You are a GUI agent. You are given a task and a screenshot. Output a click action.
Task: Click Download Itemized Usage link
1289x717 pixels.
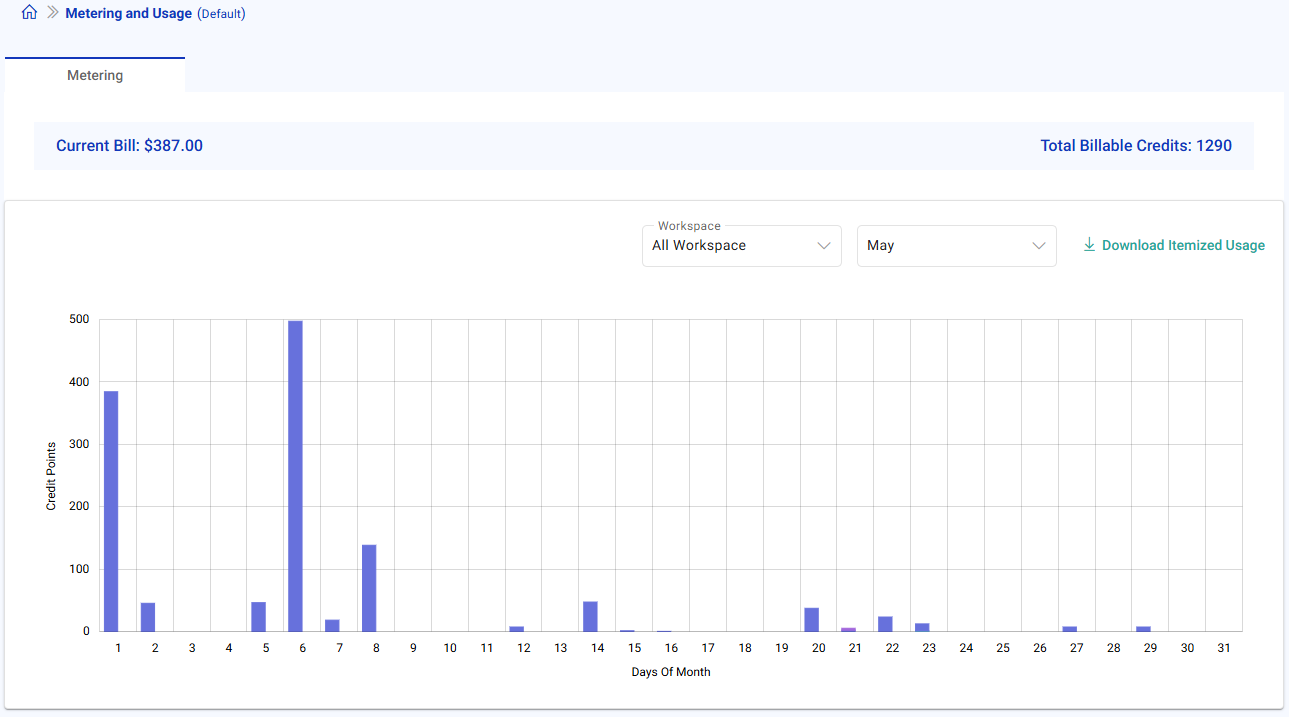(1182, 245)
